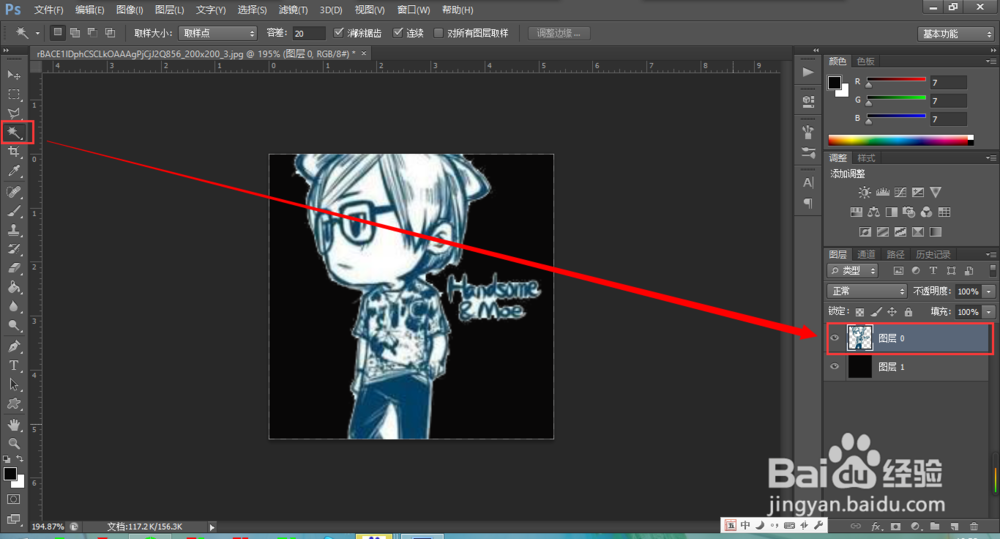Lock all padlock icon

(908, 312)
